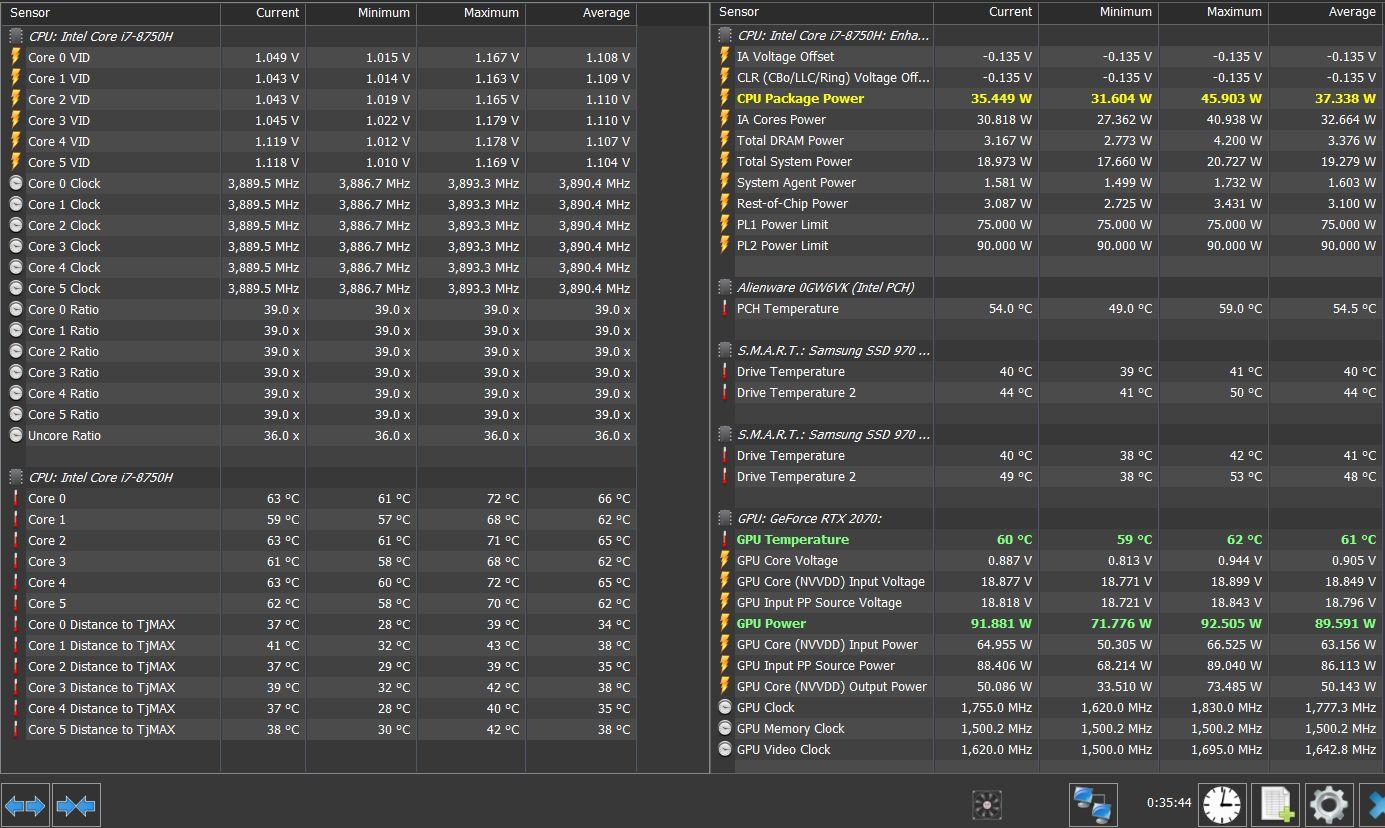Image resolution: width=1385 pixels, height=828 pixels.
Task: Open sensor settings gear icon
Action: [x=1328, y=804]
